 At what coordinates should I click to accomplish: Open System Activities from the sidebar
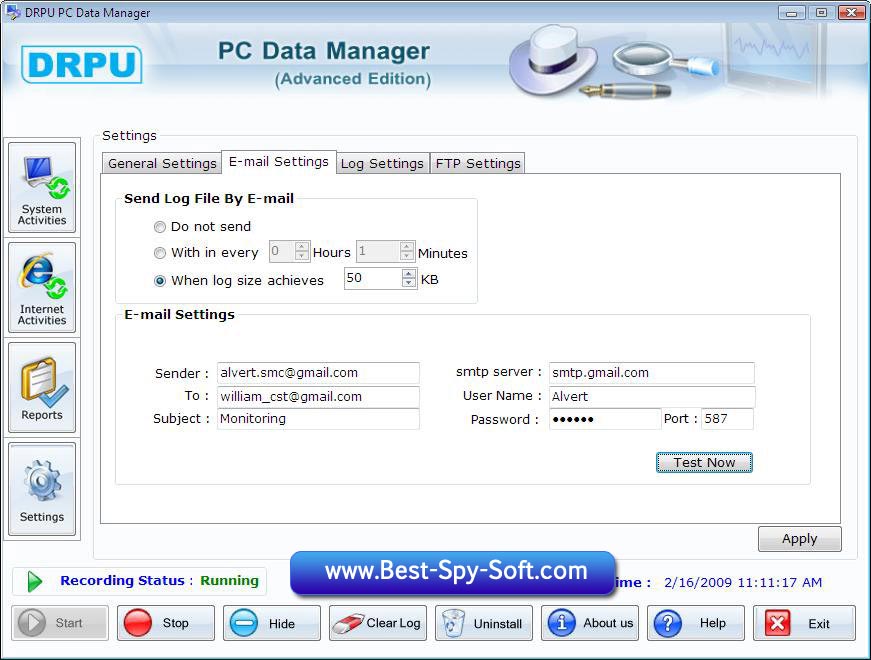point(42,188)
